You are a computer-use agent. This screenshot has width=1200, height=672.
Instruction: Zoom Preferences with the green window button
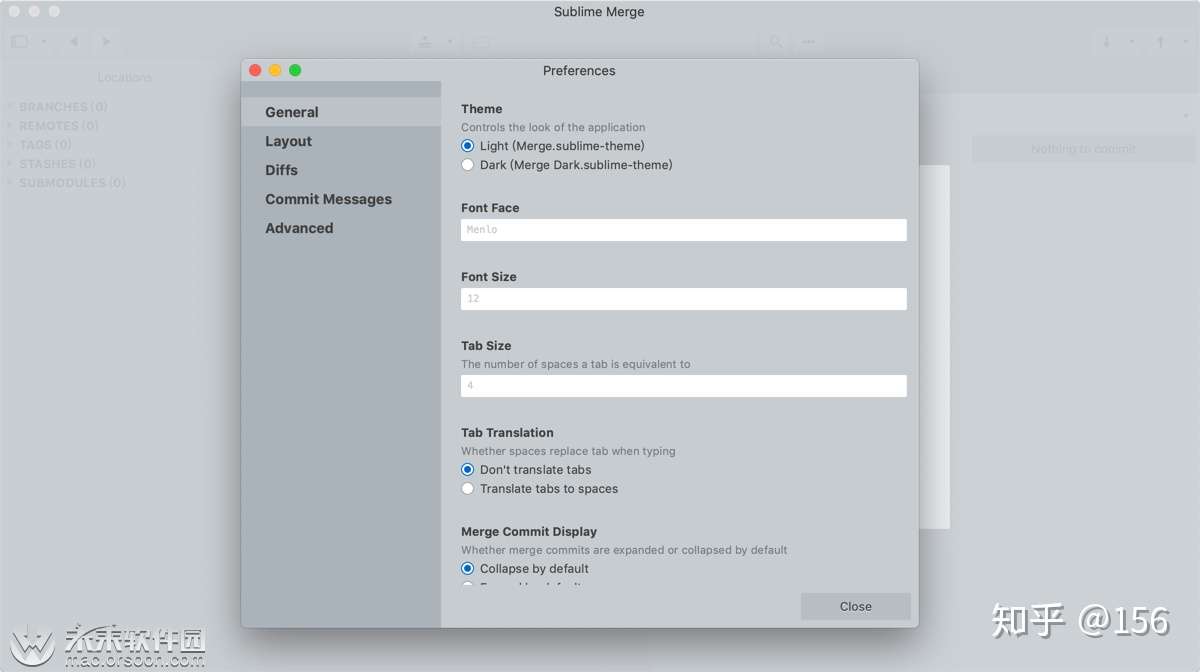coord(295,70)
